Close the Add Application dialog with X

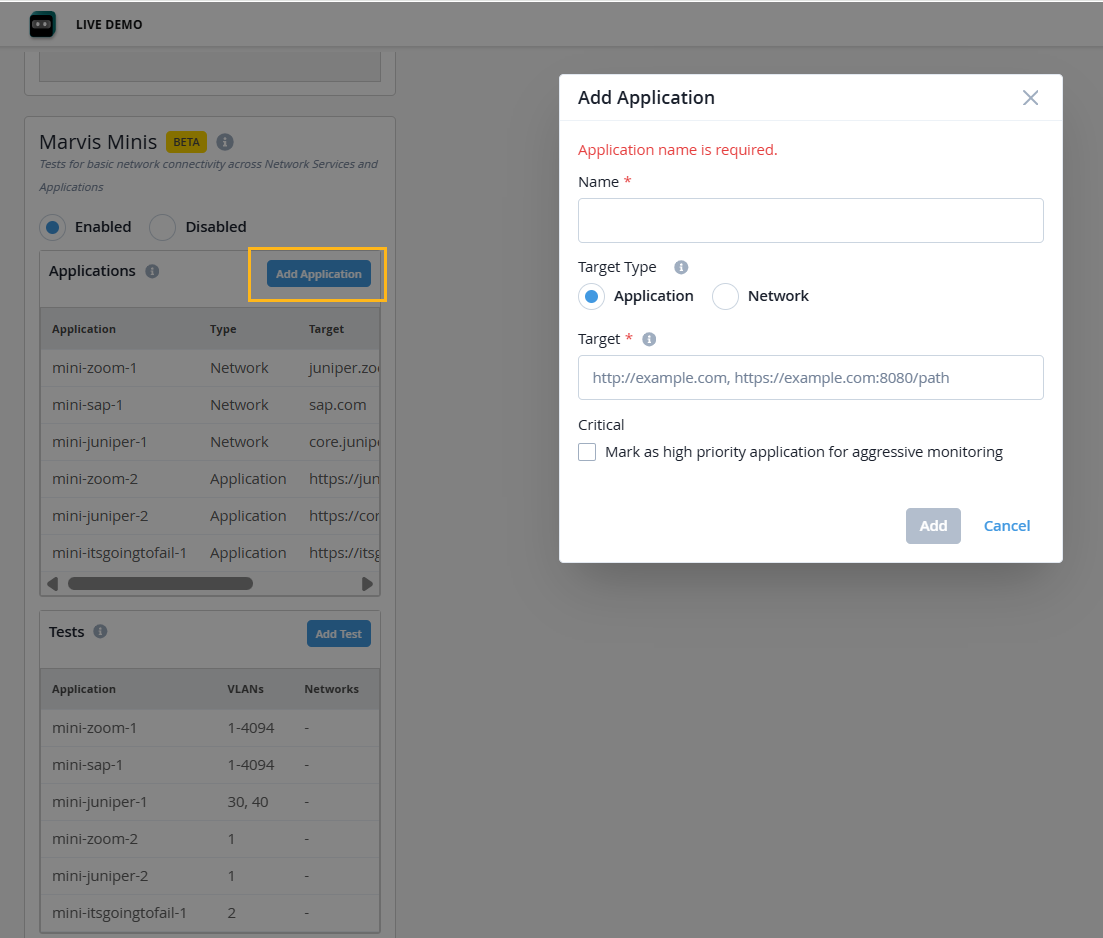[x=1030, y=98]
